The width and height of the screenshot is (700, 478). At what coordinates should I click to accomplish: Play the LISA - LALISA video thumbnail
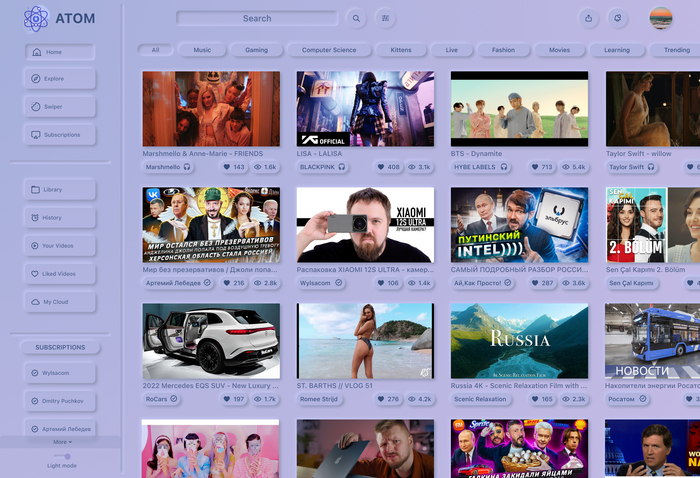365,109
